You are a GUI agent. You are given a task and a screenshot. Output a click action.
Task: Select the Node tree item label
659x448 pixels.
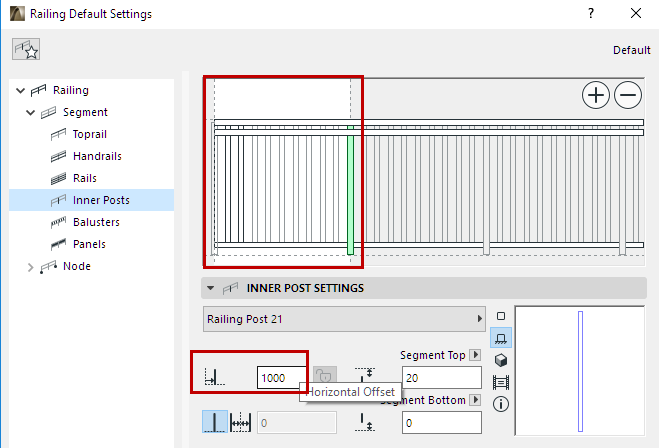[76, 266]
